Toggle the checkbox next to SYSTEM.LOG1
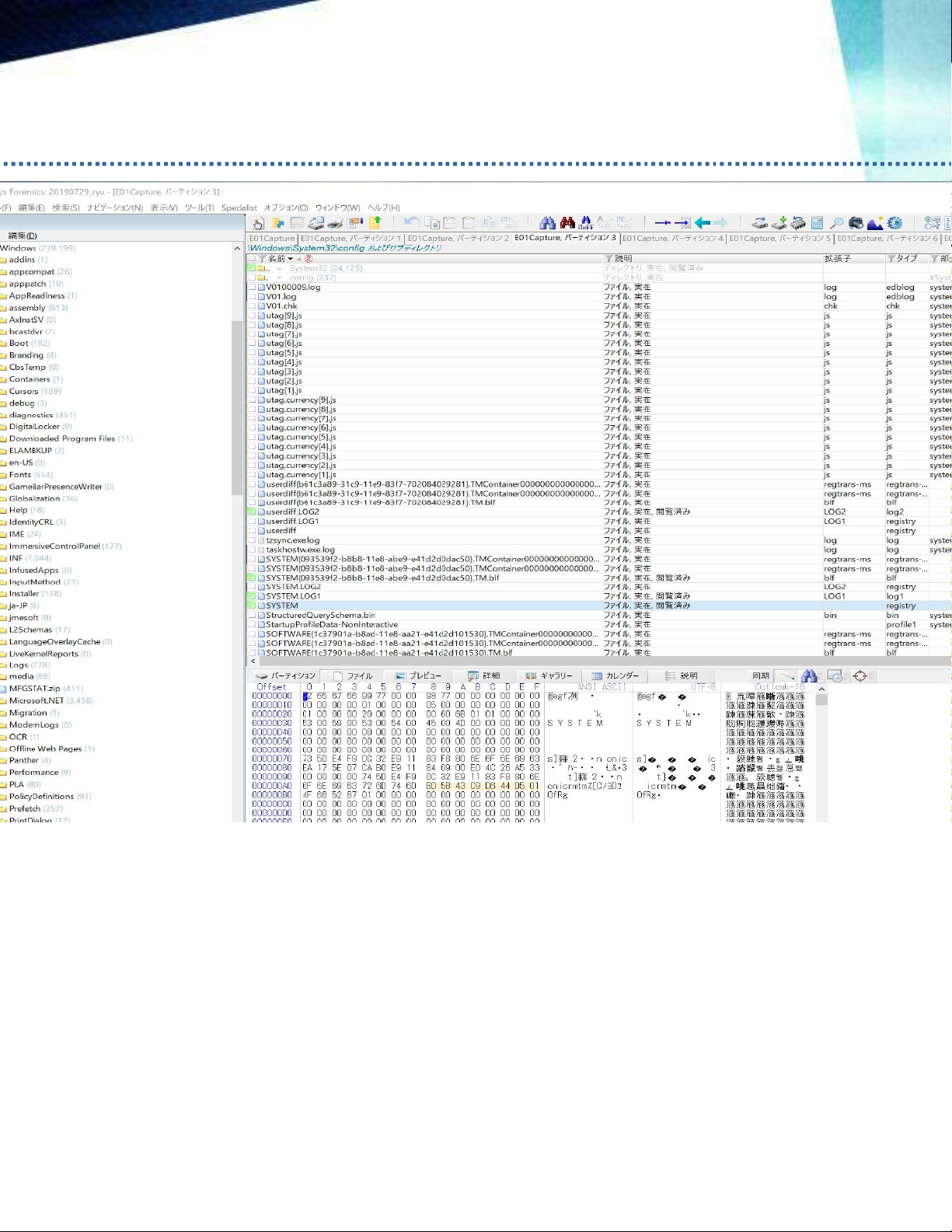The image size is (952, 1232). coord(252,596)
